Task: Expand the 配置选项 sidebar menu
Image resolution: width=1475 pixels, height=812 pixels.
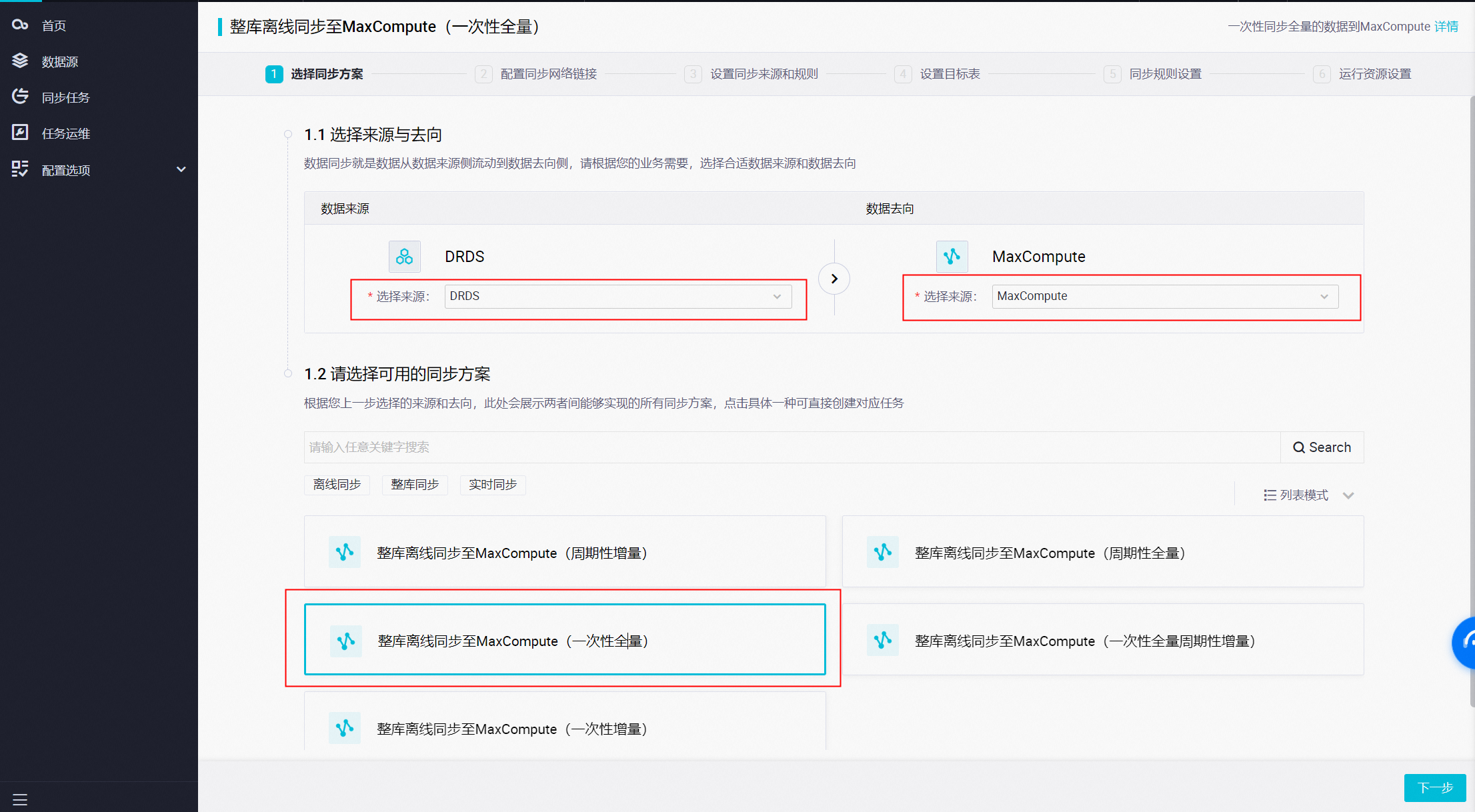Action: (x=181, y=169)
